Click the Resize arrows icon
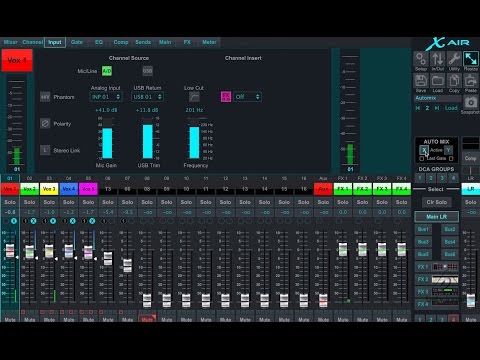The height and width of the screenshot is (360, 480). coord(471,59)
